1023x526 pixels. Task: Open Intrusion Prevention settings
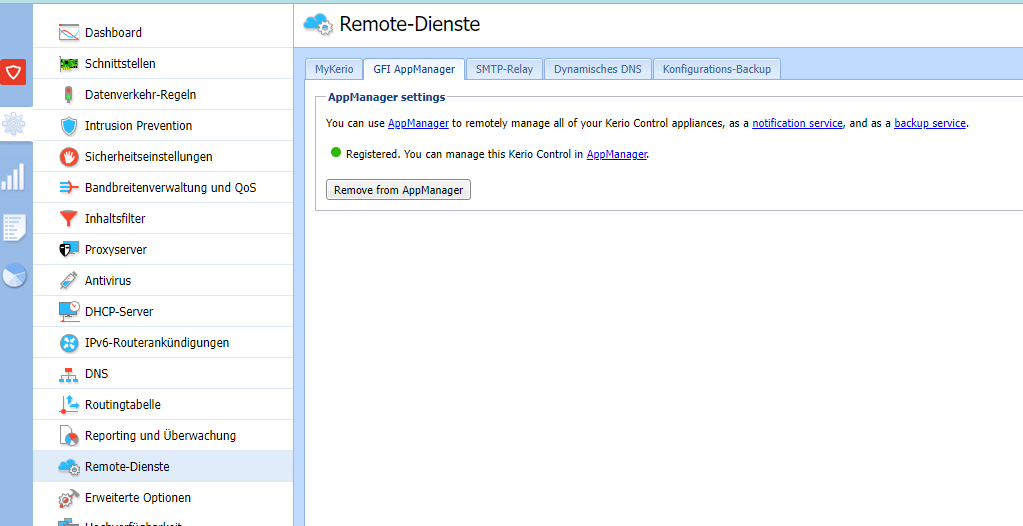click(x=163, y=125)
